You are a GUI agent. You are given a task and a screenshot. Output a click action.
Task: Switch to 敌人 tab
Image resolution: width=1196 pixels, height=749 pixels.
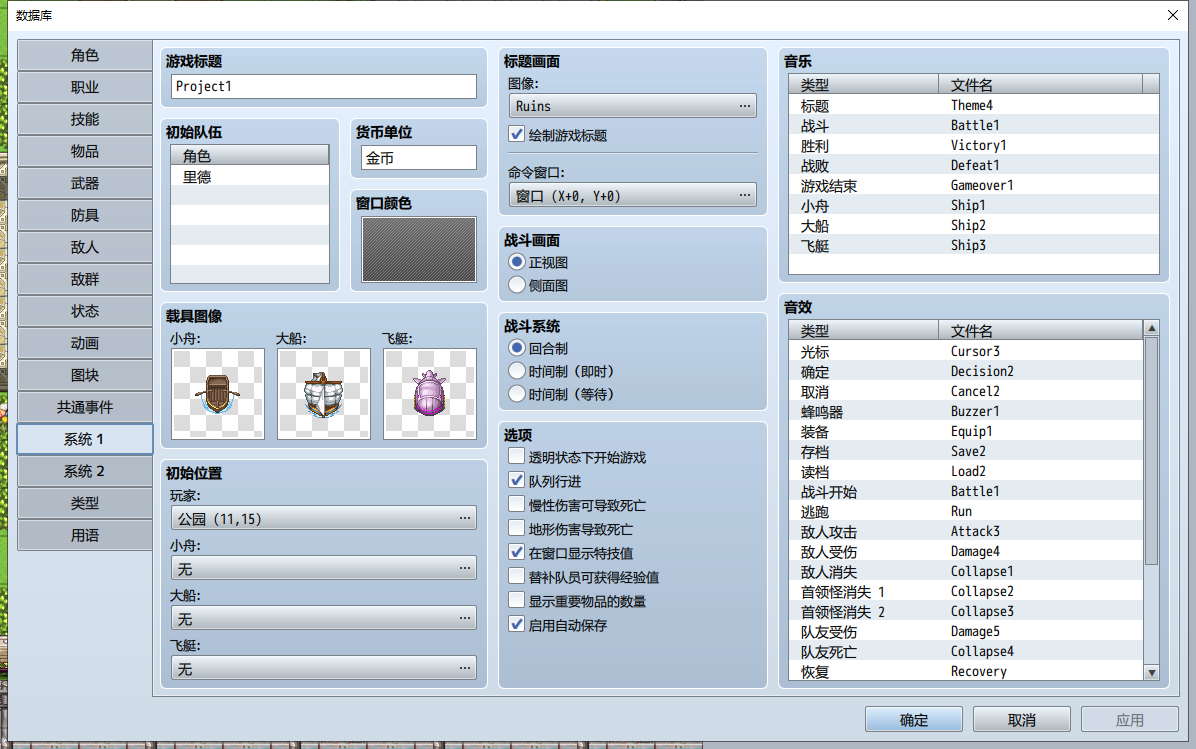pos(85,247)
